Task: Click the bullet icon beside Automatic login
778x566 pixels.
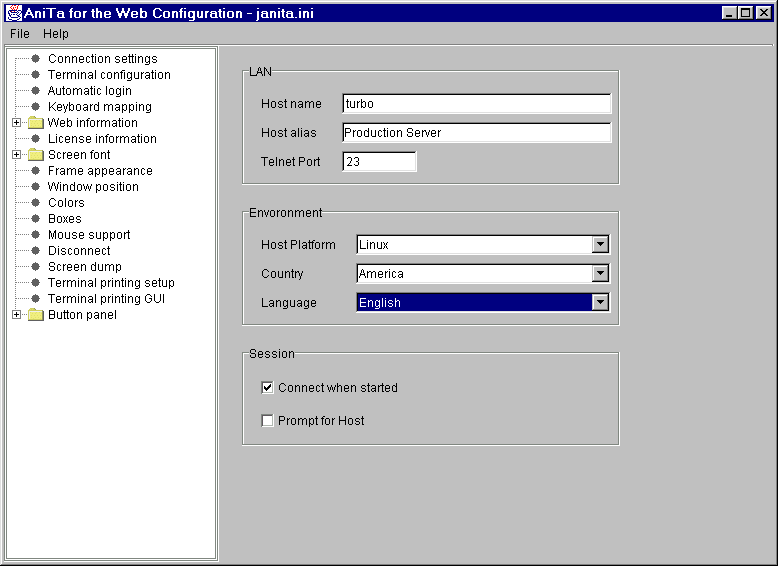Action: (x=36, y=91)
